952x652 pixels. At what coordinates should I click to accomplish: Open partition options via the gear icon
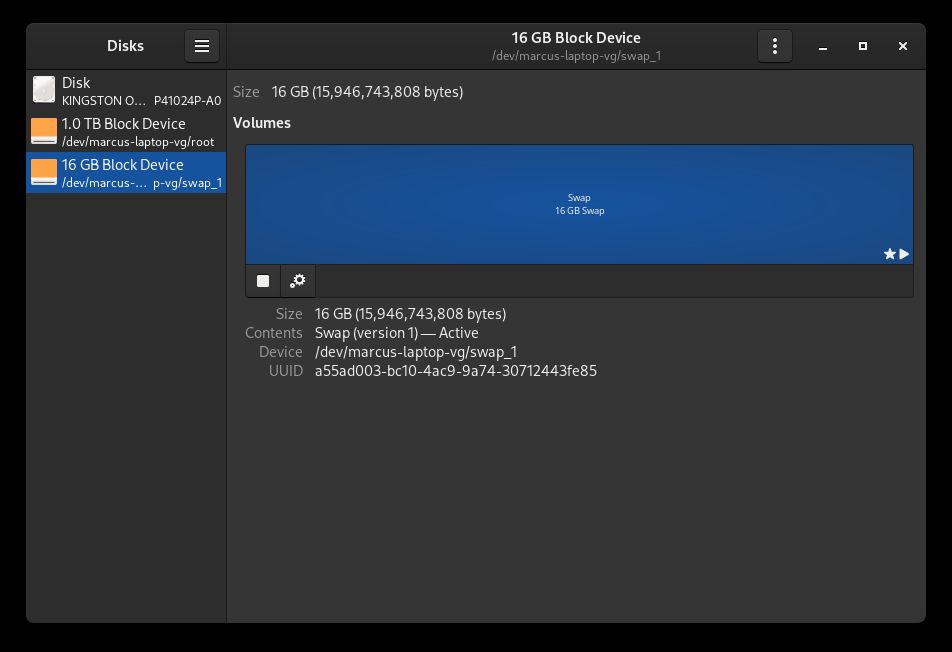pos(297,280)
